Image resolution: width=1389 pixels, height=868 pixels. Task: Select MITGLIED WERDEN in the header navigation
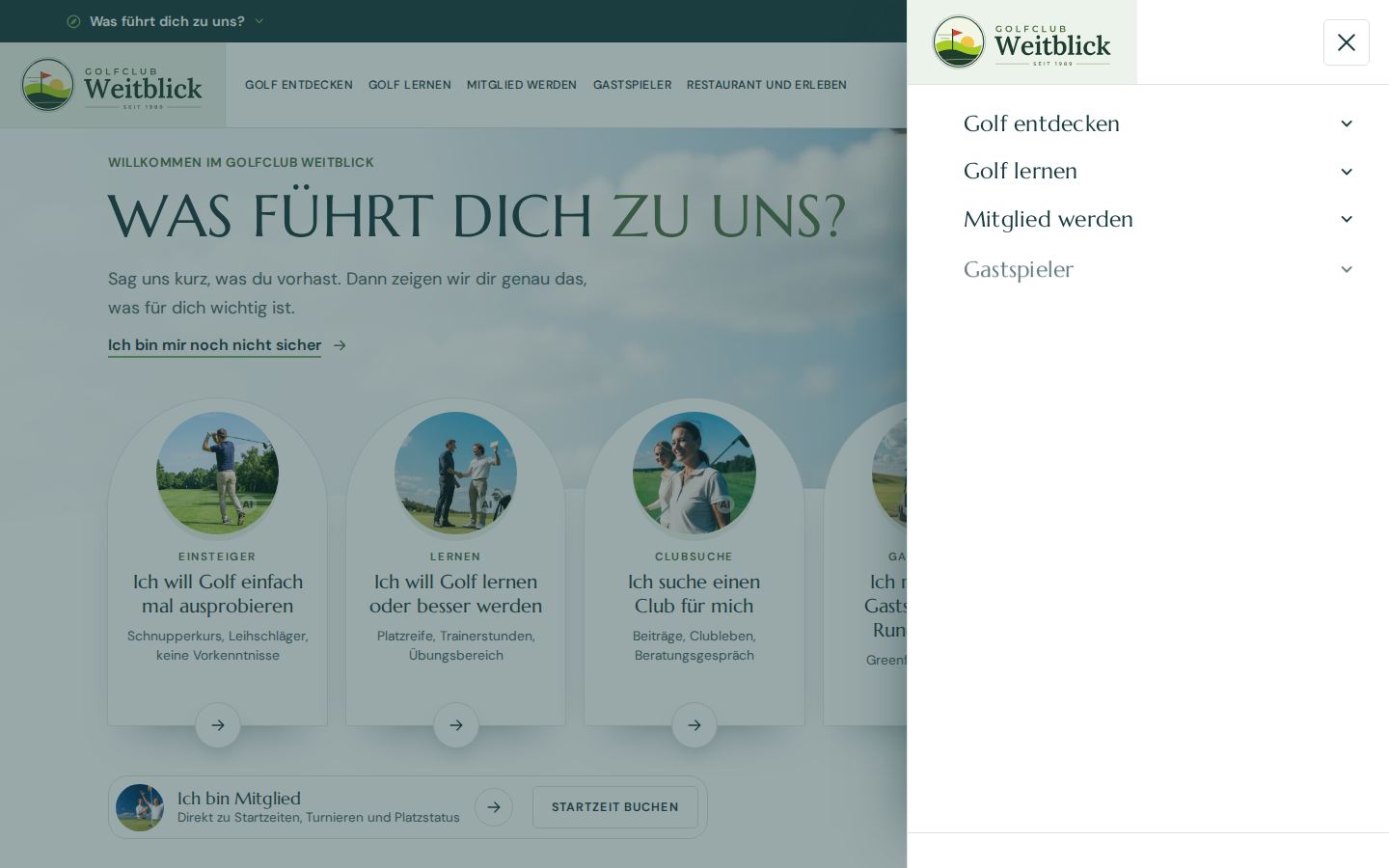pos(522,85)
